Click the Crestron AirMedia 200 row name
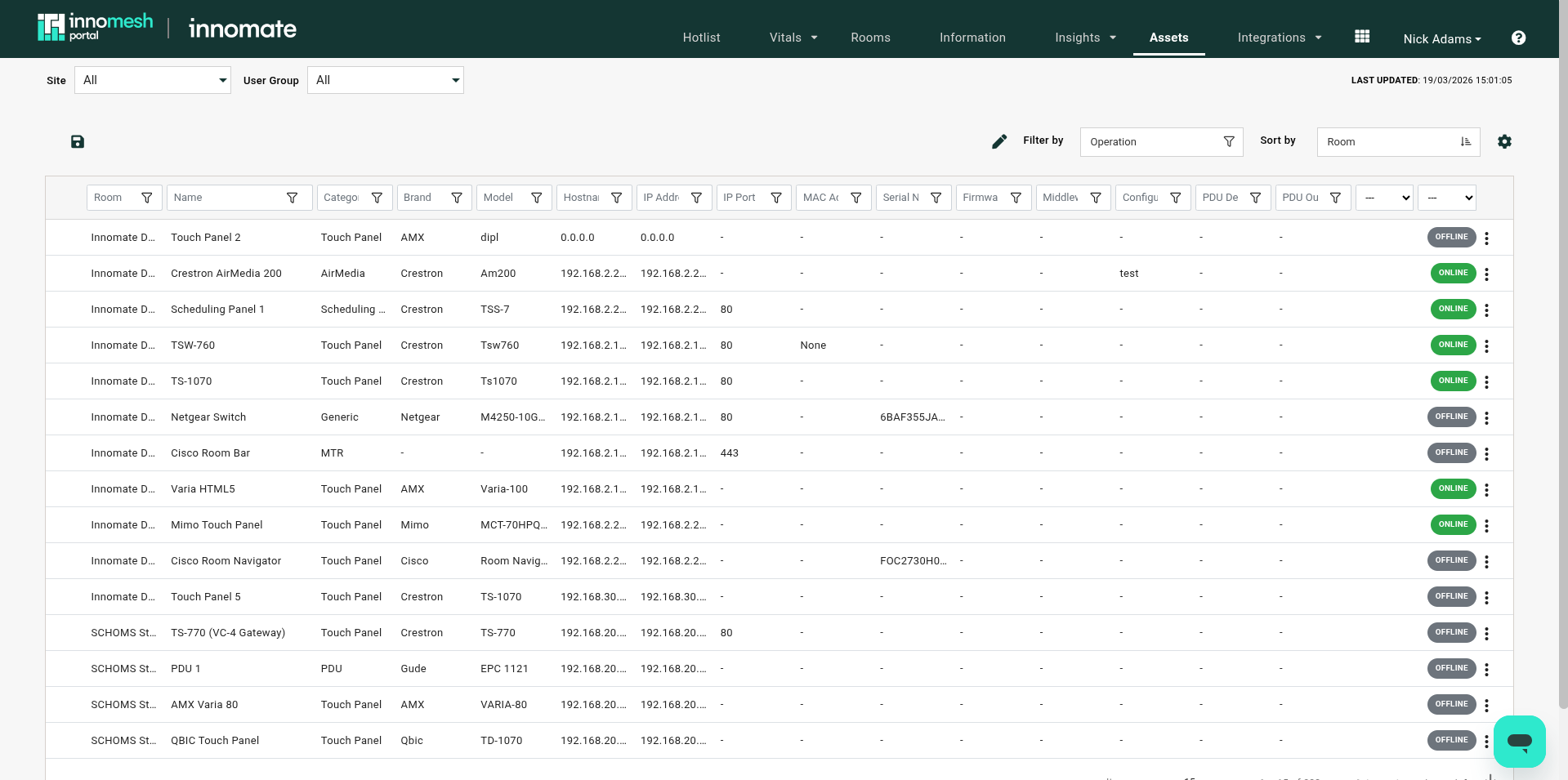 tap(226, 274)
